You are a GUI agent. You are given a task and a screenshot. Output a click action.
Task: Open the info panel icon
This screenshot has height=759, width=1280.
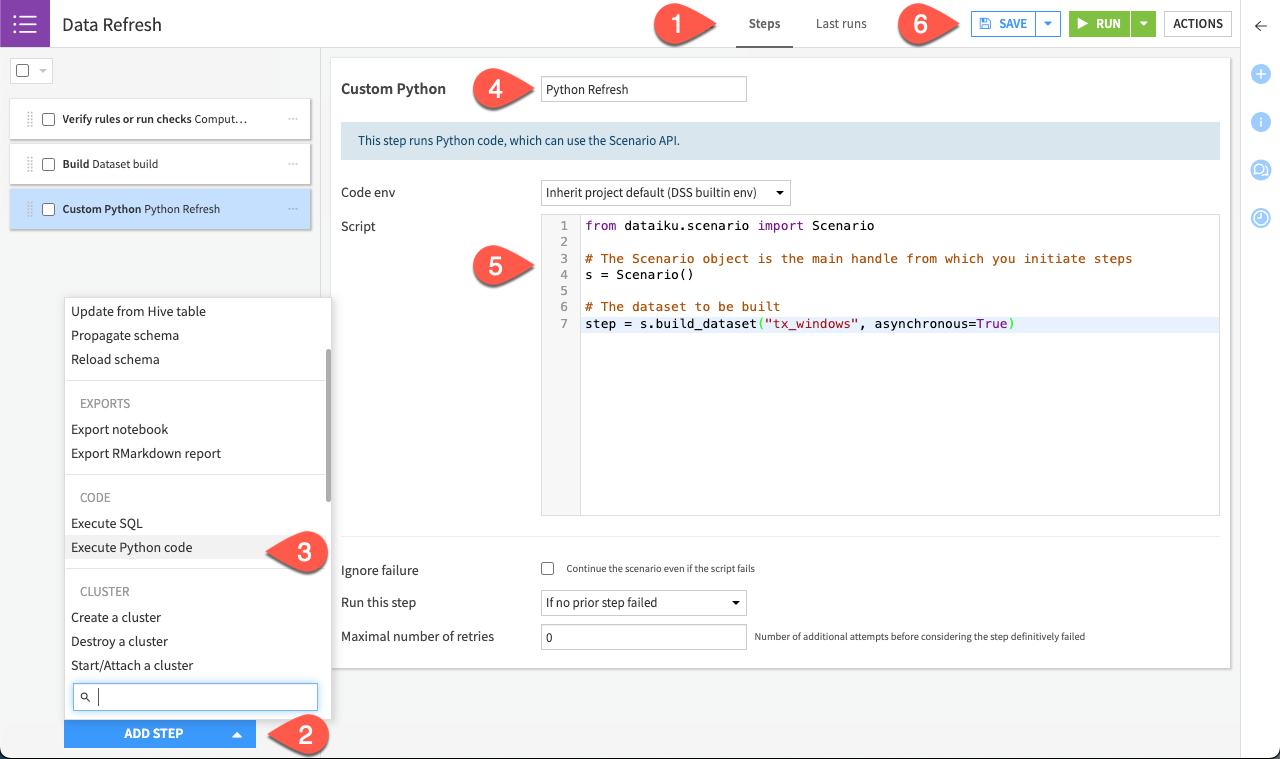(1261, 122)
